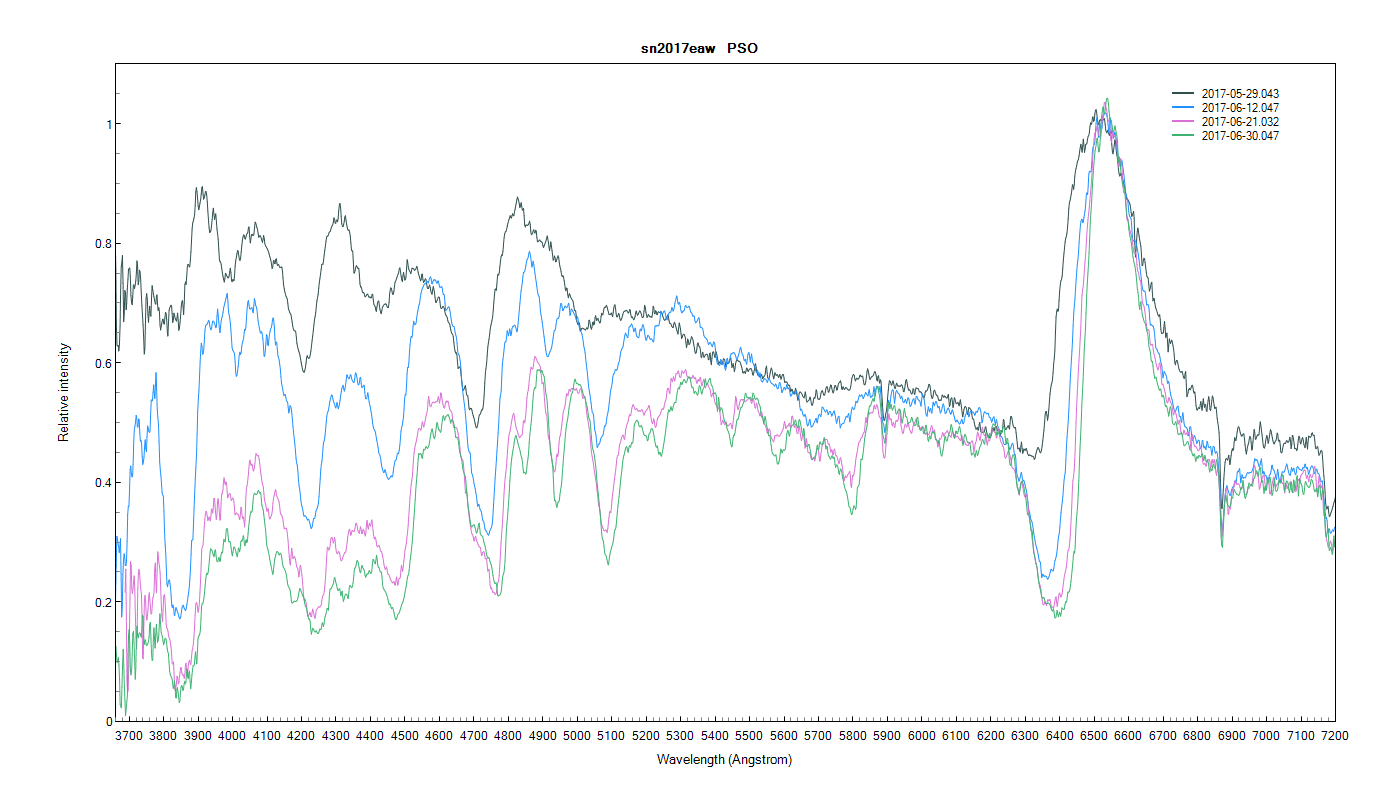Click the blue legend line swatch
Image resolution: width=1400 pixels, height=800 pixels.
pos(1184,108)
